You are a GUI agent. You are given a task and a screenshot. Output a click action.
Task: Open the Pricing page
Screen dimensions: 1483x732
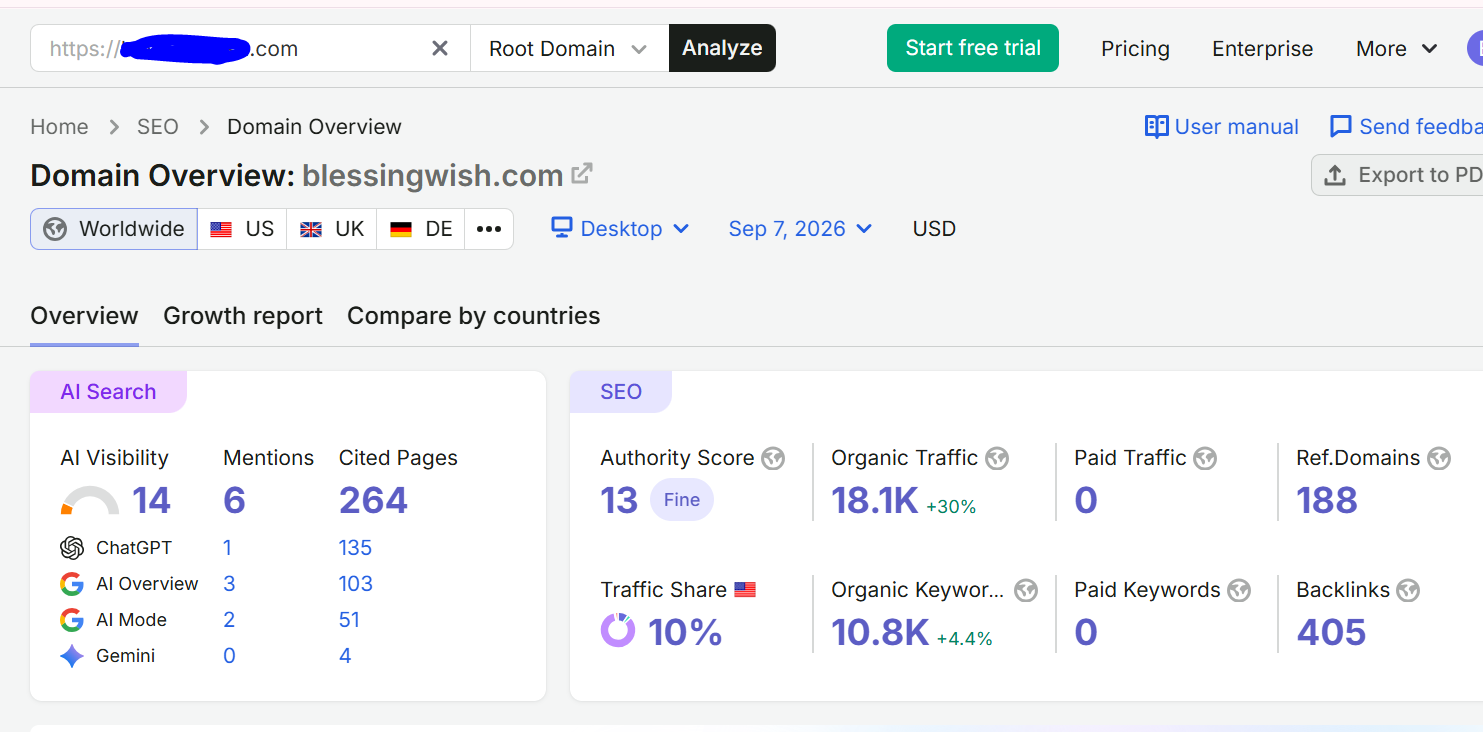(x=1135, y=49)
